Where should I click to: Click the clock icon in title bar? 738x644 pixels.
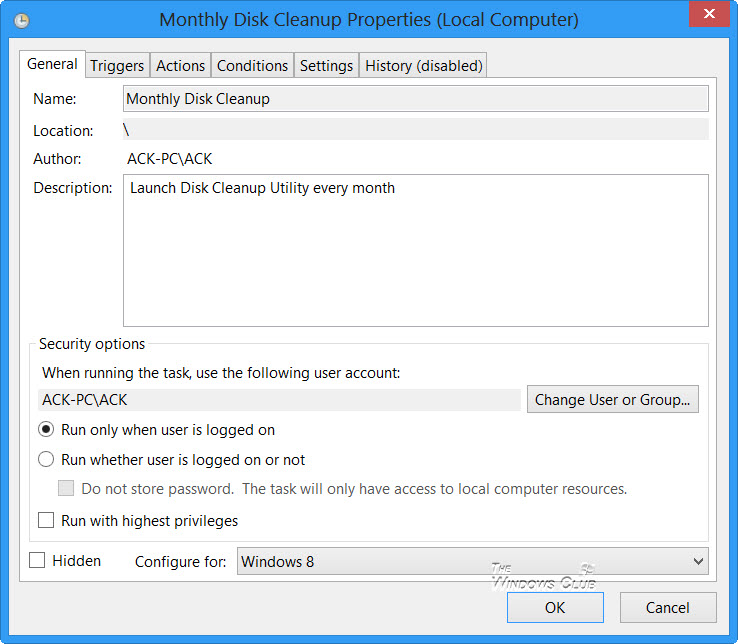[22, 20]
